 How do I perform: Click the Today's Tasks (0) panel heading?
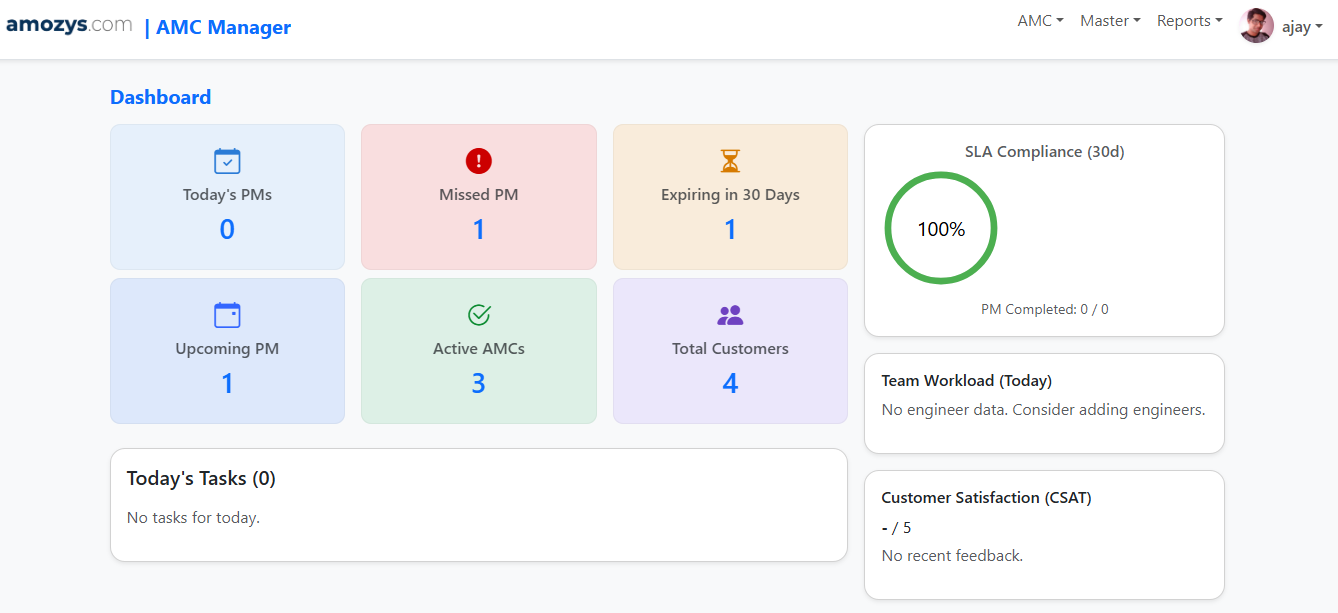[x=201, y=479]
